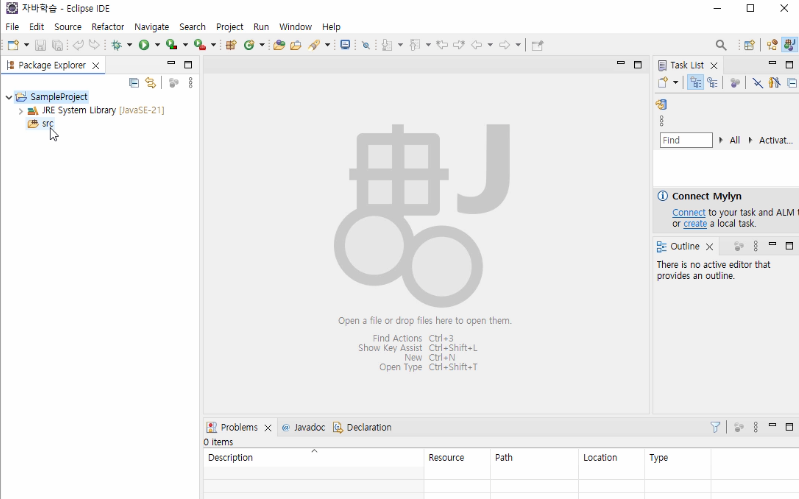Open the File menu

(x=12, y=27)
